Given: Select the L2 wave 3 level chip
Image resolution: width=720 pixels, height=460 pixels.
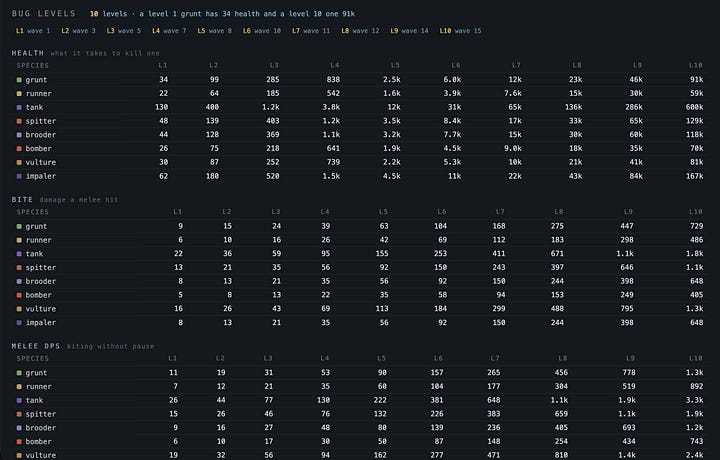Looking at the screenshot, I should coord(79,31).
